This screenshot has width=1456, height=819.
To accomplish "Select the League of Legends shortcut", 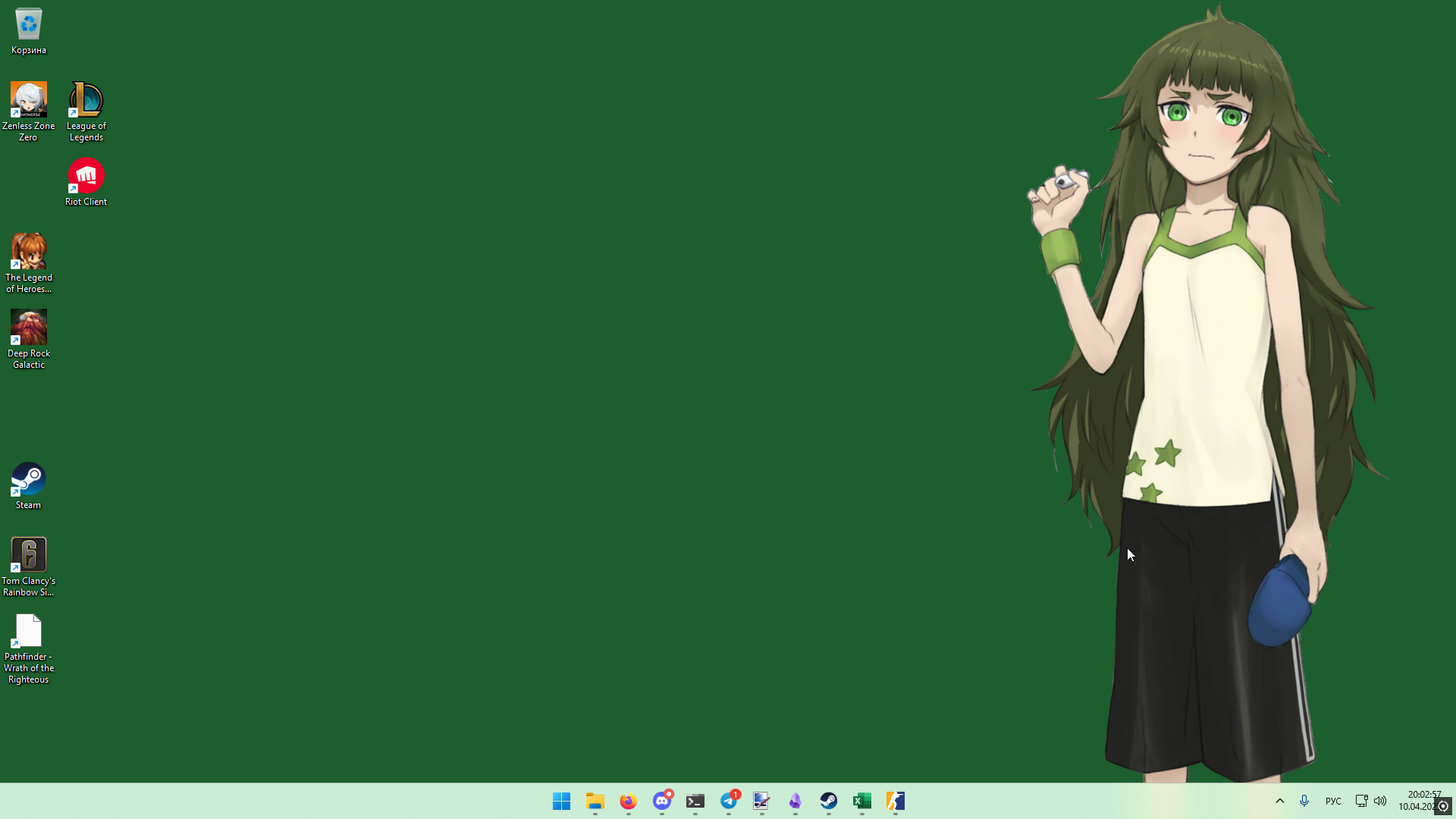I will click(86, 111).
